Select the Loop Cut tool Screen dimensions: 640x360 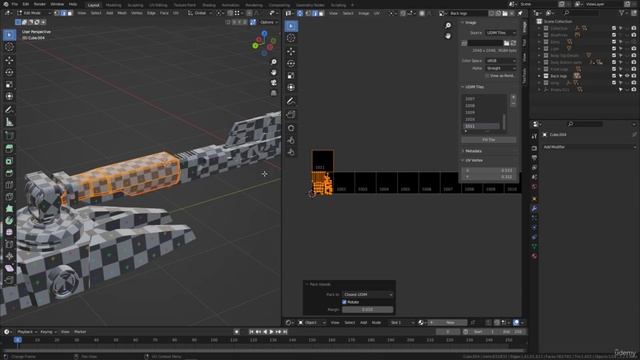point(9,185)
